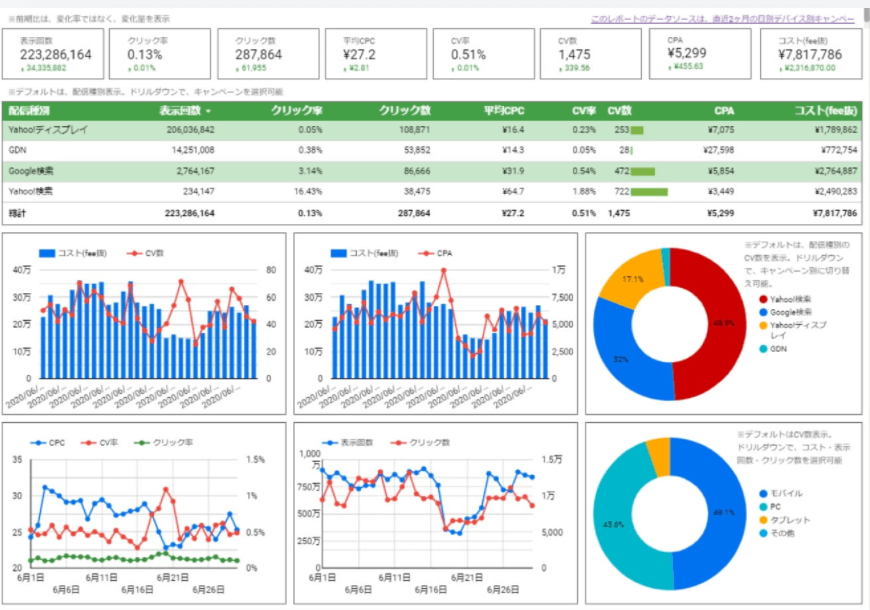
Task: Click the note starting ※デフォルトは above the table
Action: tap(146, 92)
